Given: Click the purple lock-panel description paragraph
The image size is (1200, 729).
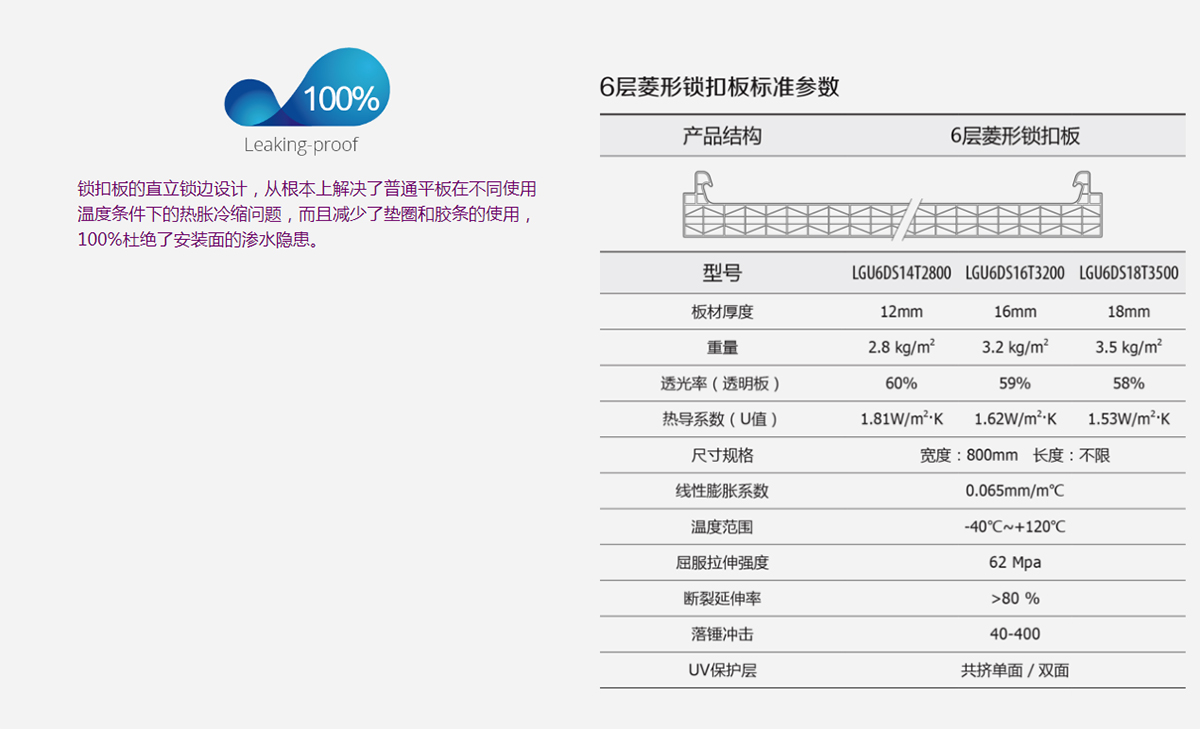Looking at the screenshot, I should [x=307, y=215].
